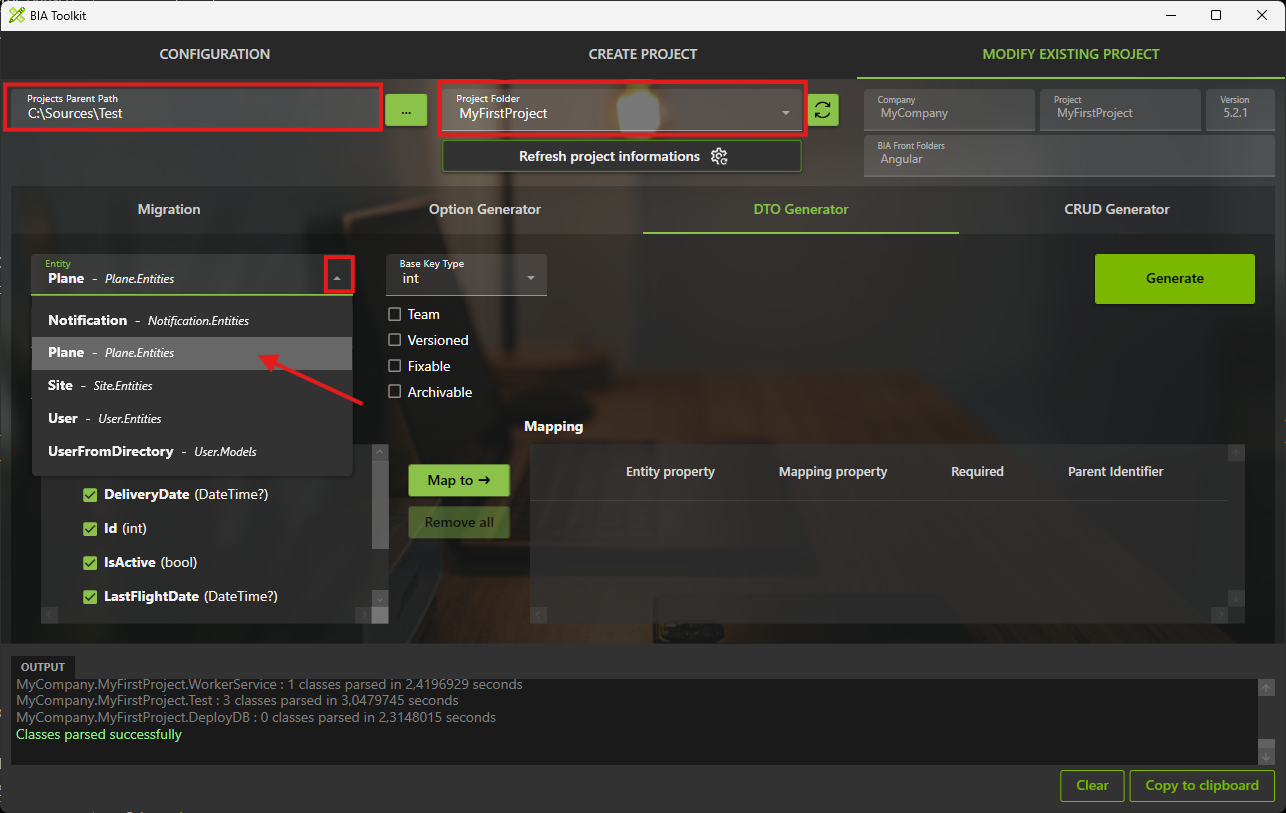The image size is (1286, 813).
Task: Toggle the Versioned checkbox
Action: tap(395, 340)
